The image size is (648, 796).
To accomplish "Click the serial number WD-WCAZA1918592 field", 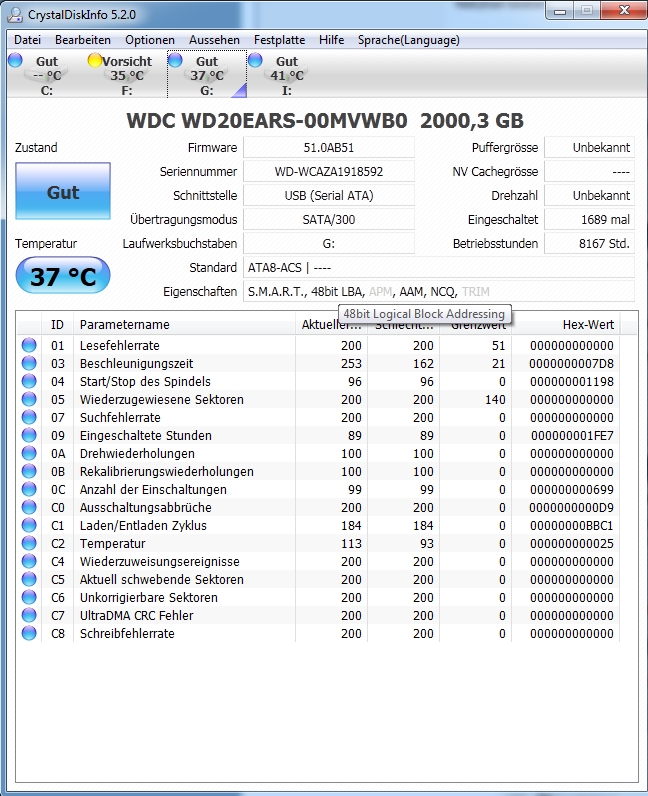I will (x=329, y=172).
